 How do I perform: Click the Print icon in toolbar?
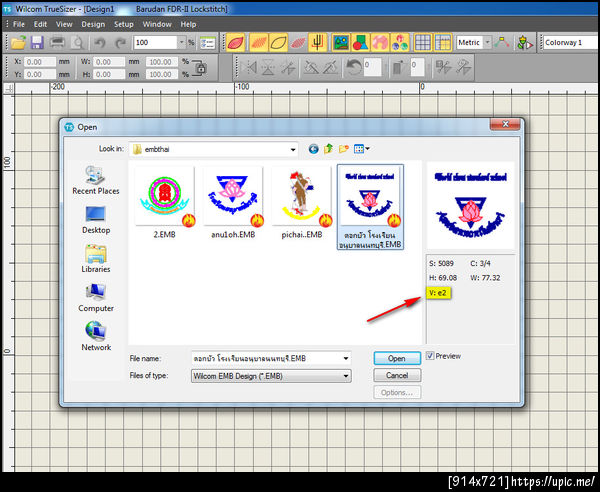click(57, 42)
